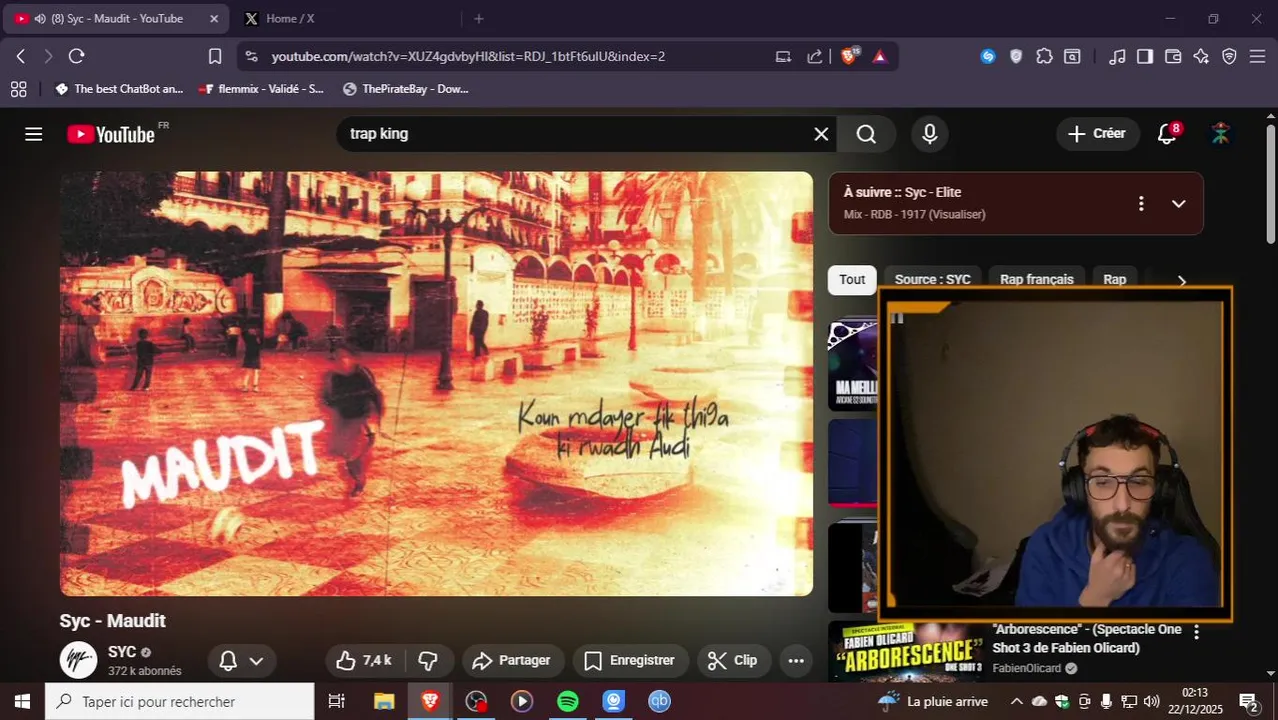This screenshot has height=720, width=1278.
Task: Open the FabienOlicard channel link
Action: tap(1027, 668)
